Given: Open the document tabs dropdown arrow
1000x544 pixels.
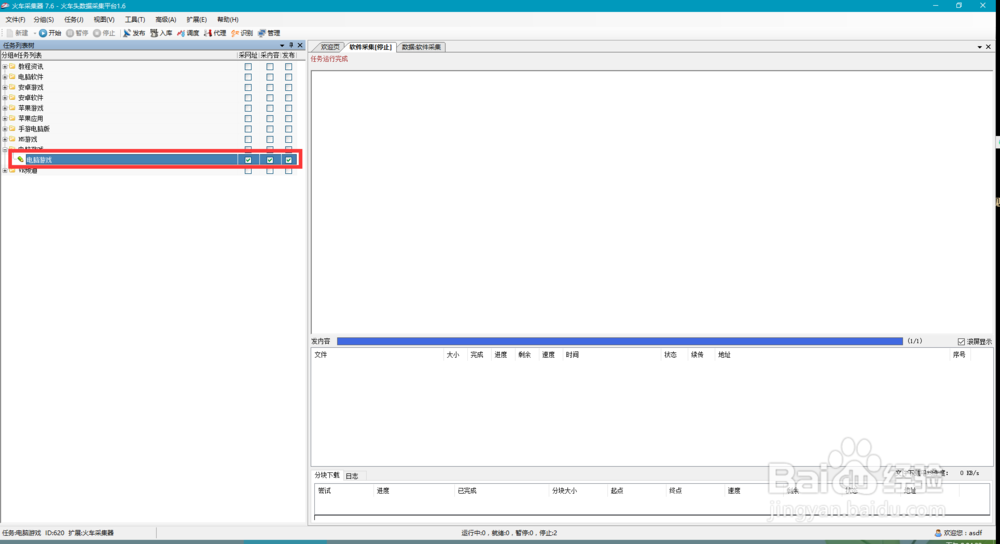Looking at the screenshot, I should coord(980,47).
